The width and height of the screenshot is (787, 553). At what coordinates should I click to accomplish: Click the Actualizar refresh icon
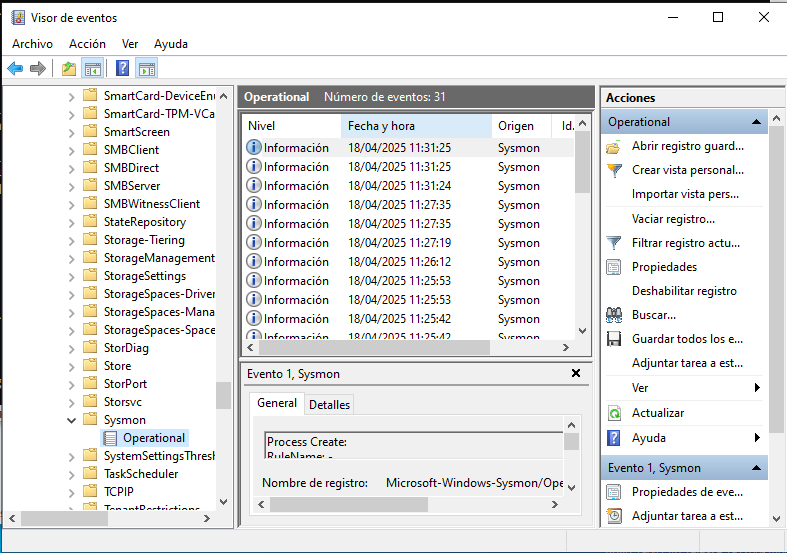(614, 413)
